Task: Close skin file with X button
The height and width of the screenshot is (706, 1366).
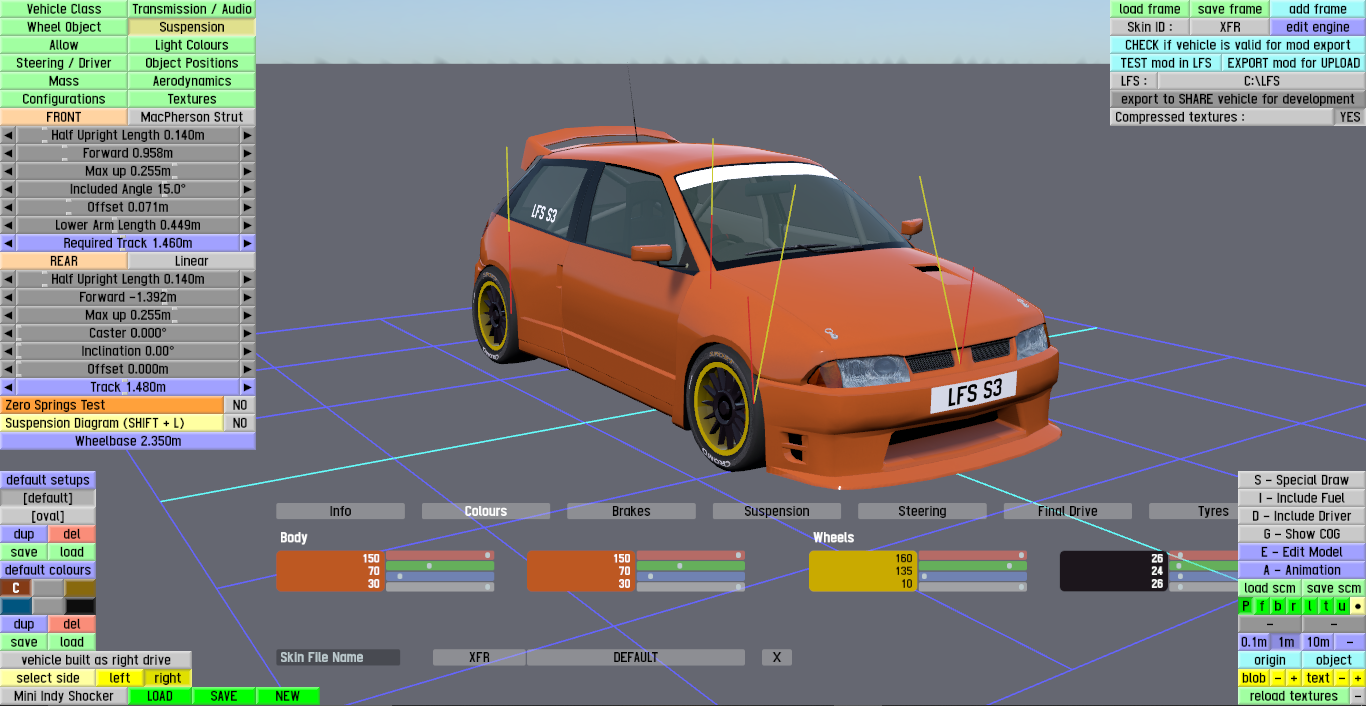Action: tap(777, 657)
